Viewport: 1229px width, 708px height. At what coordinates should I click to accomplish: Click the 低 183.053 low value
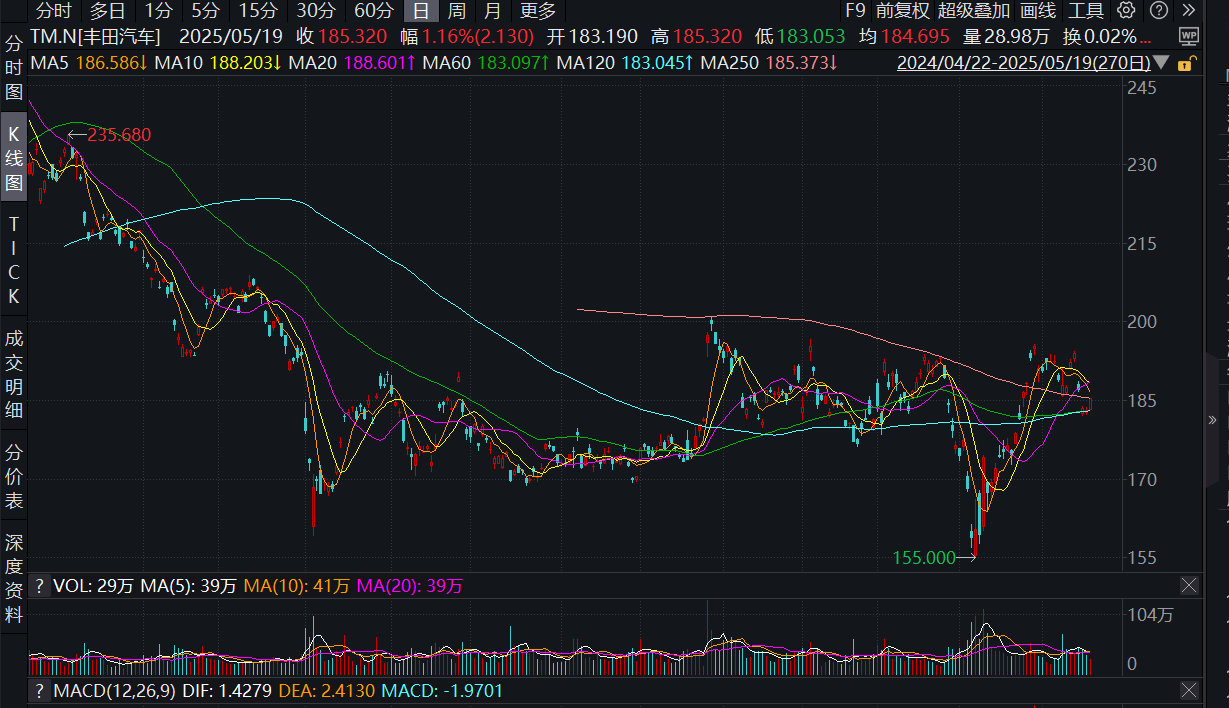coord(800,37)
